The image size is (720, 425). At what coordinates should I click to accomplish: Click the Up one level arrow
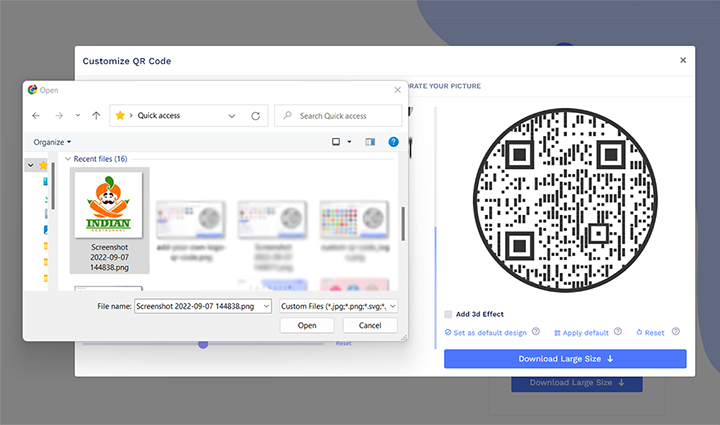coord(96,116)
